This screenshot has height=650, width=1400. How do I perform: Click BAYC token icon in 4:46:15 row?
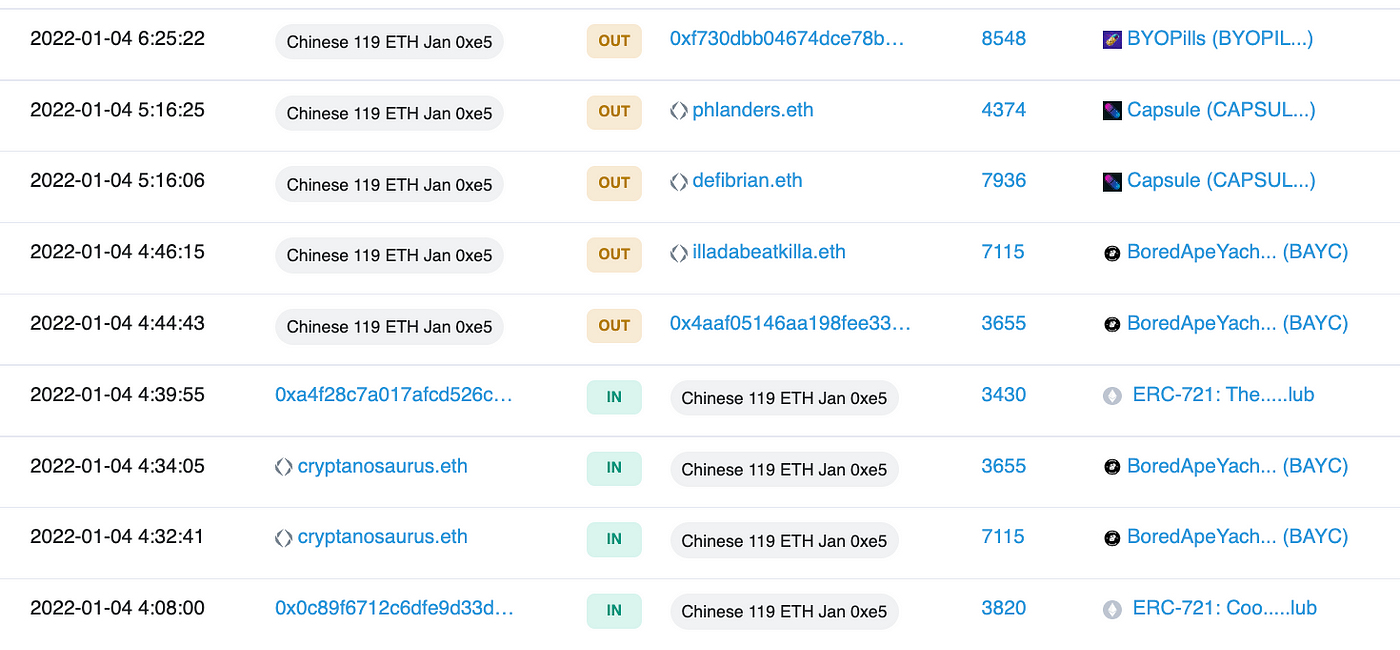tap(1112, 254)
